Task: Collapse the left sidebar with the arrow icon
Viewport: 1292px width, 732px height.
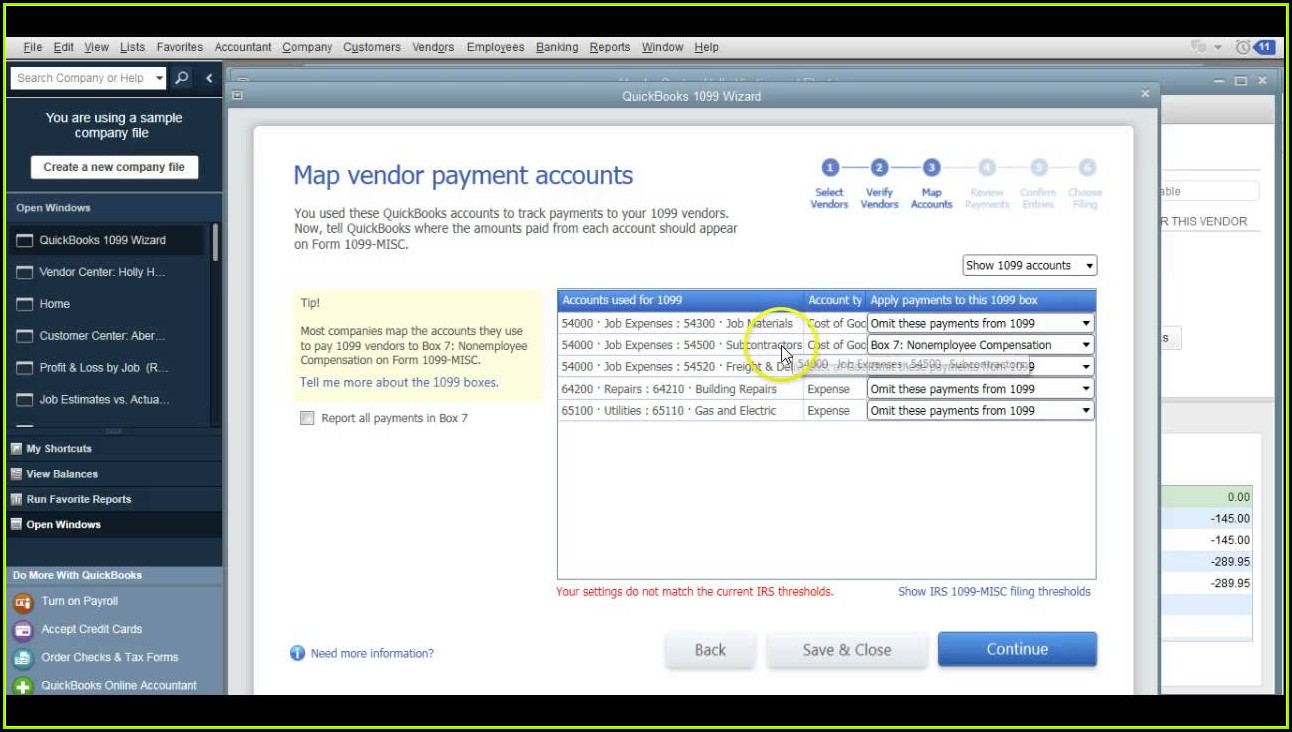Action: [x=209, y=78]
